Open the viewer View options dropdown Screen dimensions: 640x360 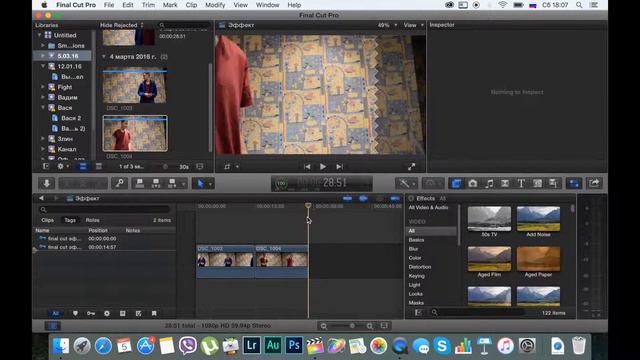(413, 25)
